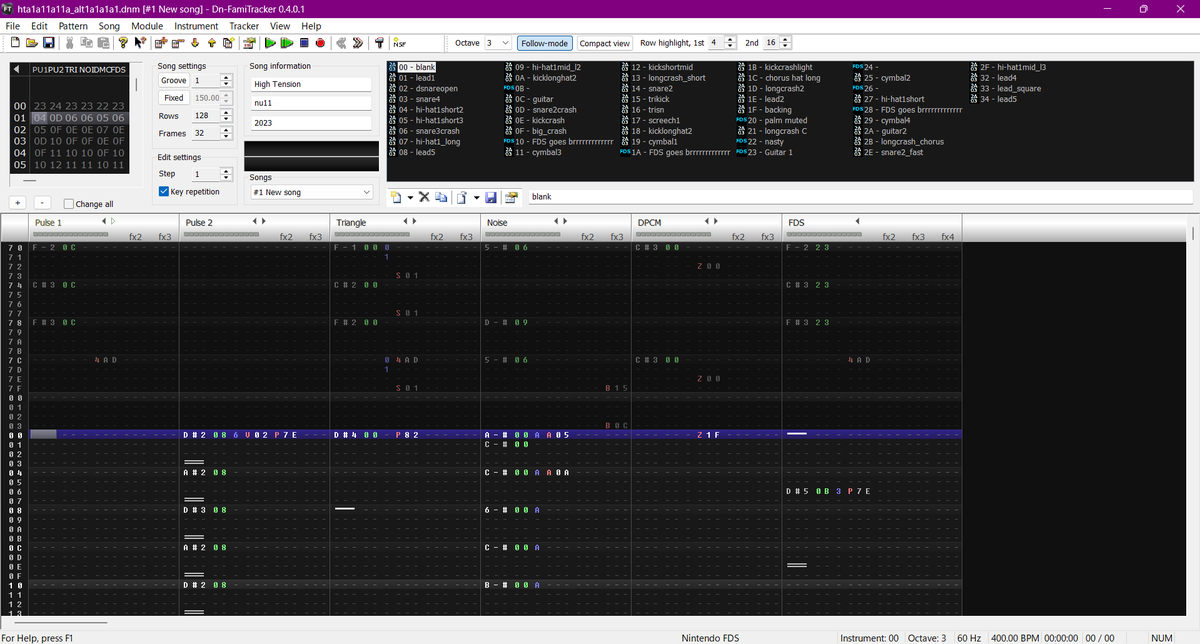This screenshot has width=1200, height=644.
Task: Open the Instrument menu
Action: click(196, 26)
